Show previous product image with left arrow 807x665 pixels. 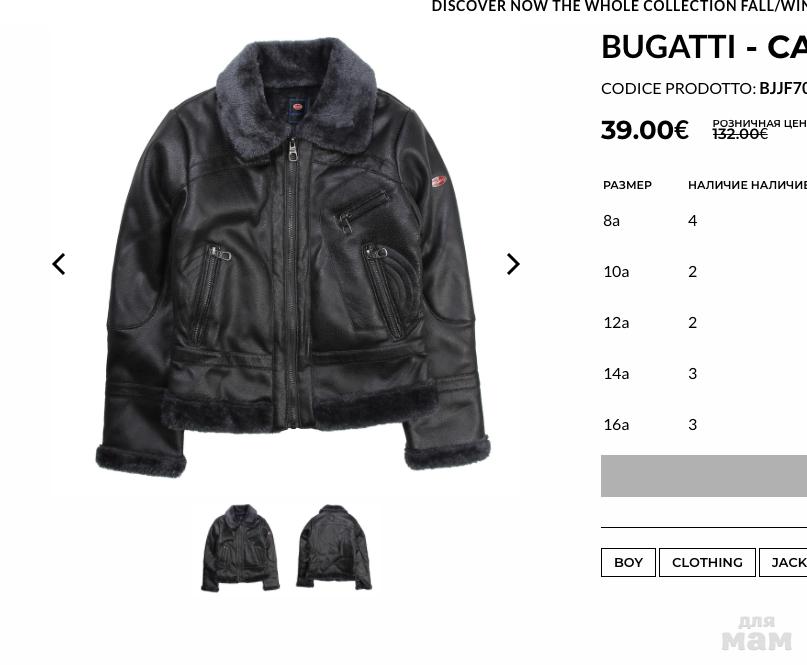pyautogui.click(x=59, y=264)
